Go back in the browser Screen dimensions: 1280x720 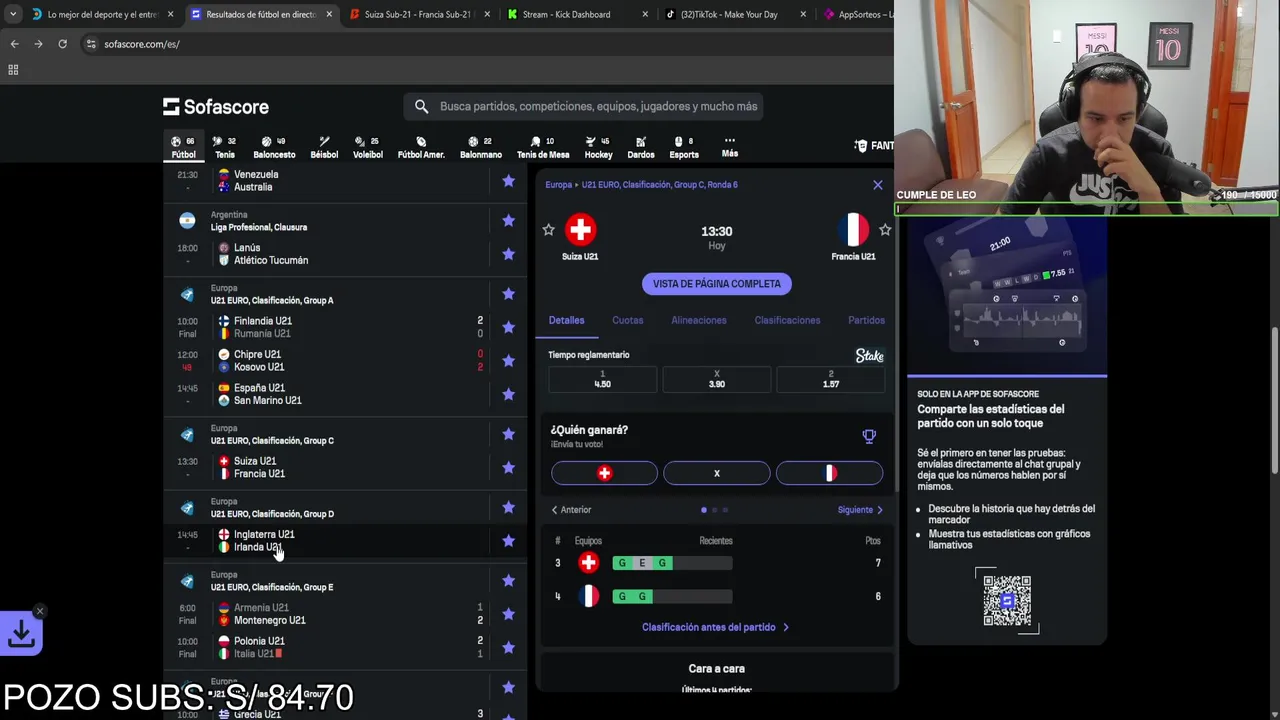[x=14, y=44]
